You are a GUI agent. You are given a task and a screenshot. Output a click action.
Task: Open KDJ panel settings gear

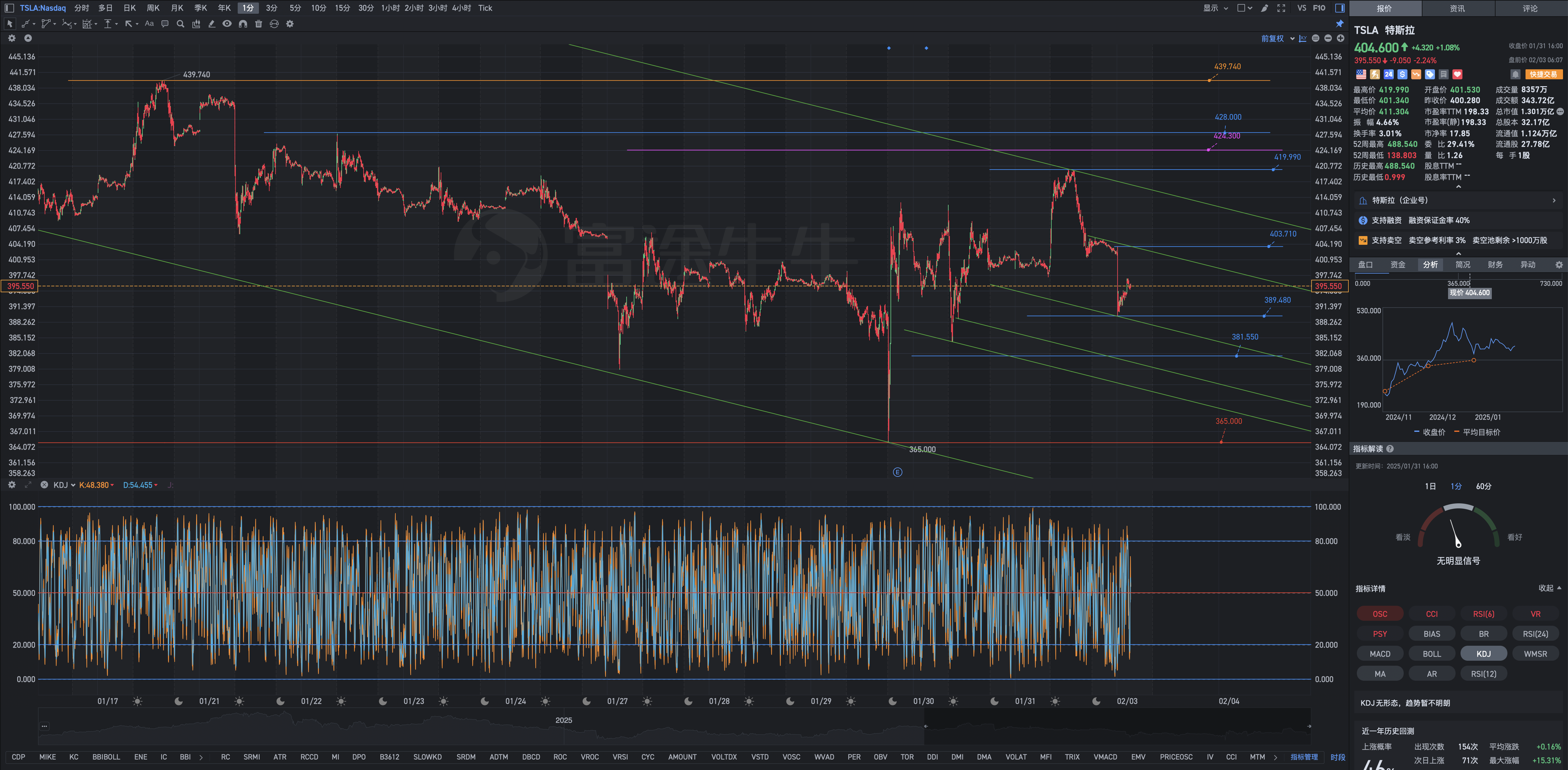coord(12,485)
